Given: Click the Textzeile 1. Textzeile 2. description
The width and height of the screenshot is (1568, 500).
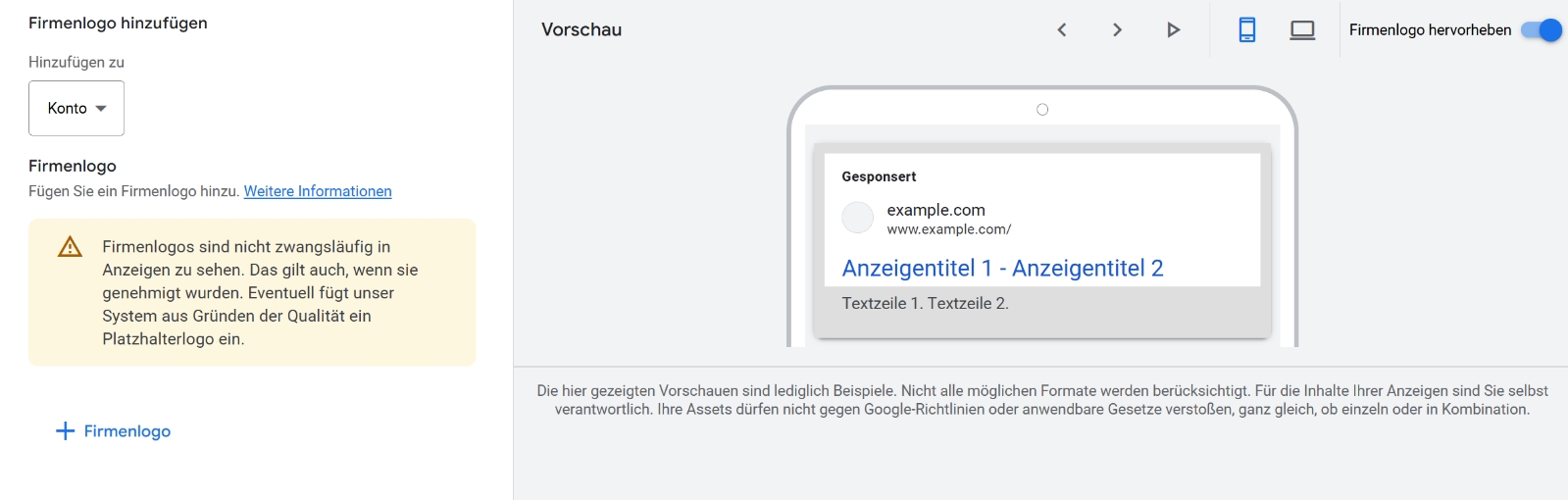Looking at the screenshot, I should click(925, 304).
